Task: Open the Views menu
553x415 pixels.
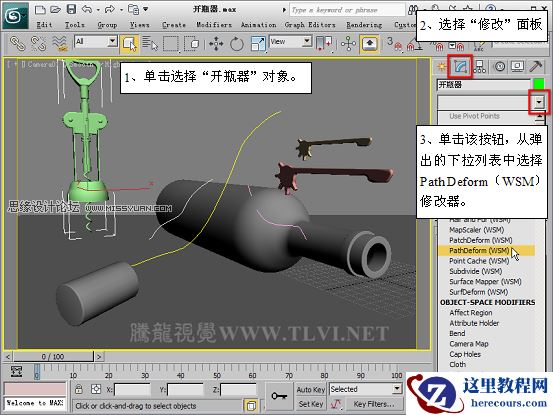Action: [x=140, y=25]
